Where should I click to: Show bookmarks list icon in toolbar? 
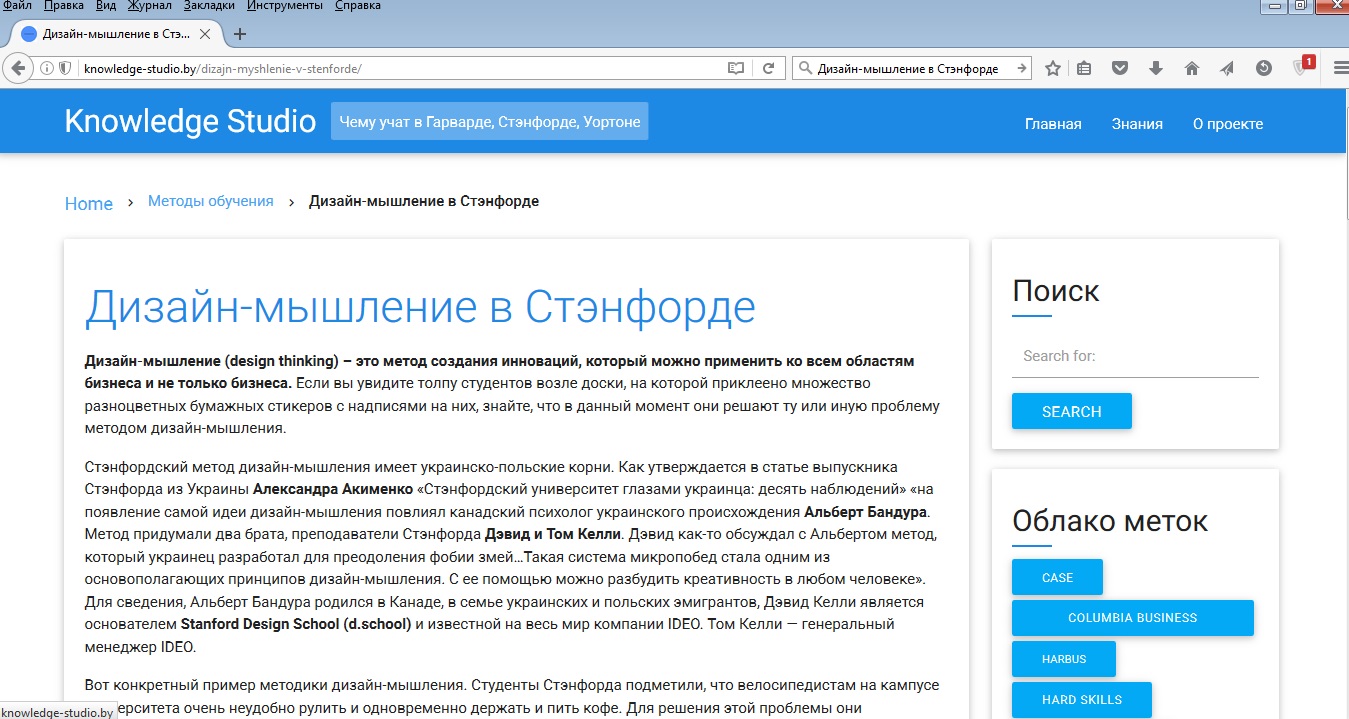coord(1085,69)
